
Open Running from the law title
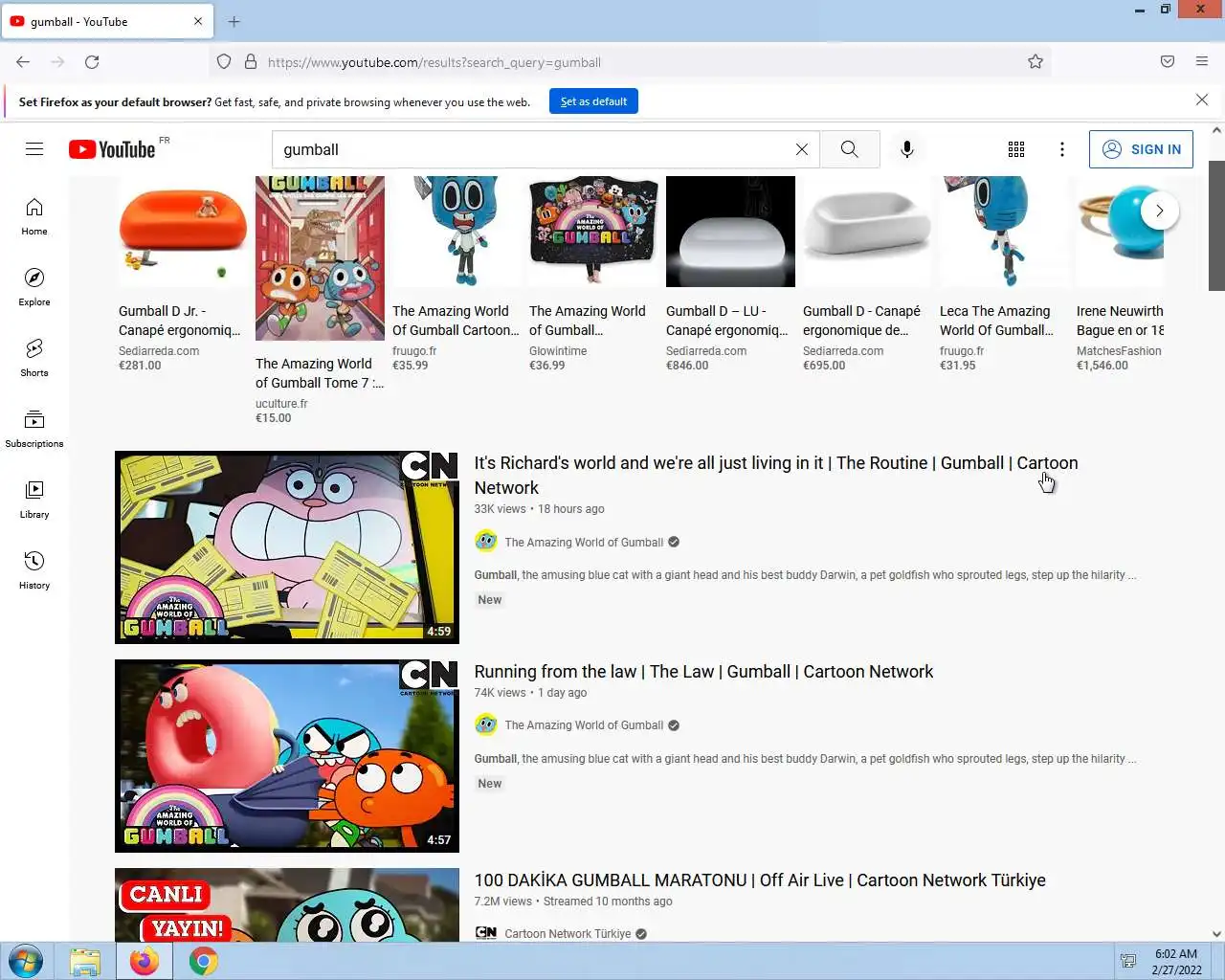click(x=703, y=672)
